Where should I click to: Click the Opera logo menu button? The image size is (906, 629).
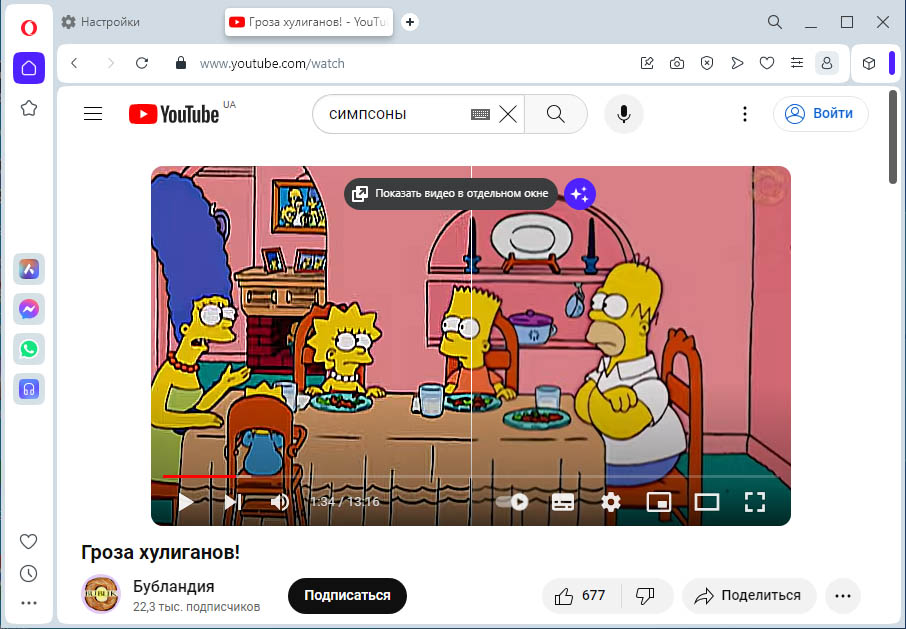(x=29, y=27)
